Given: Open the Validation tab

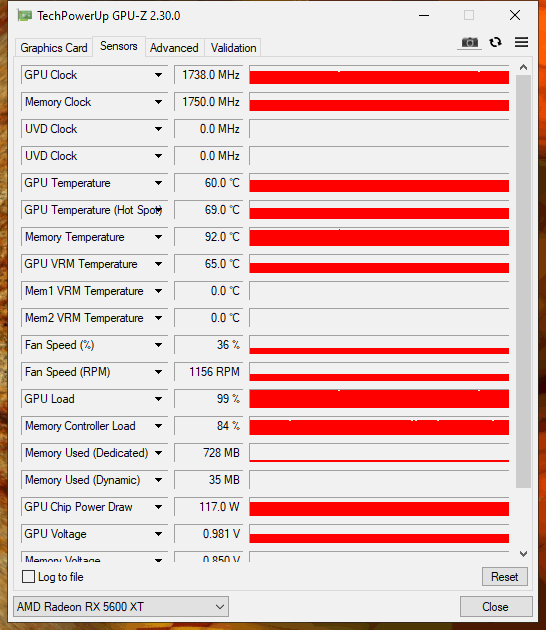Looking at the screenshot, I should tap(233, 48).
